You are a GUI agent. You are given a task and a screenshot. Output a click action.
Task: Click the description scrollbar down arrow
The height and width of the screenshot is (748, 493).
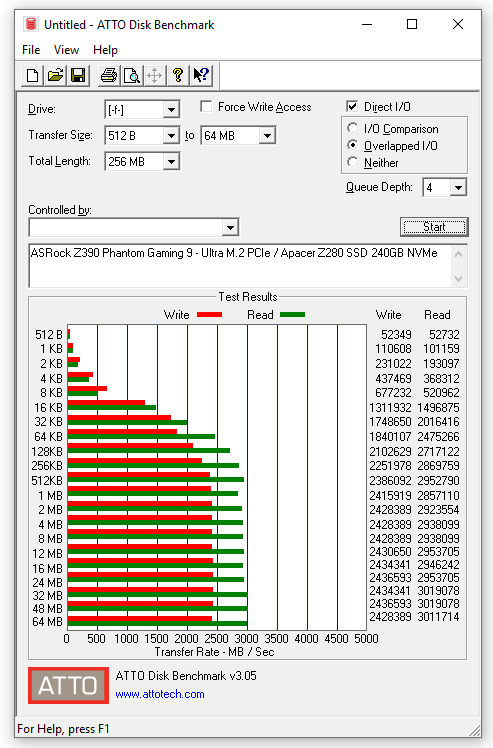pos(459,279)
